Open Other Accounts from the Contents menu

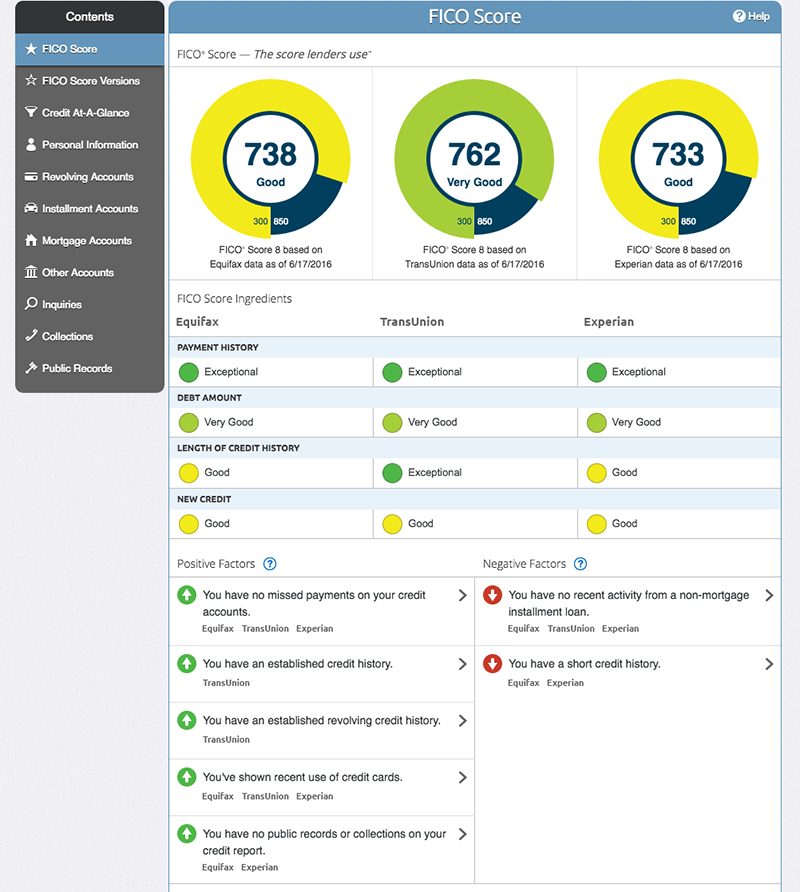click(x=77, y=273)
